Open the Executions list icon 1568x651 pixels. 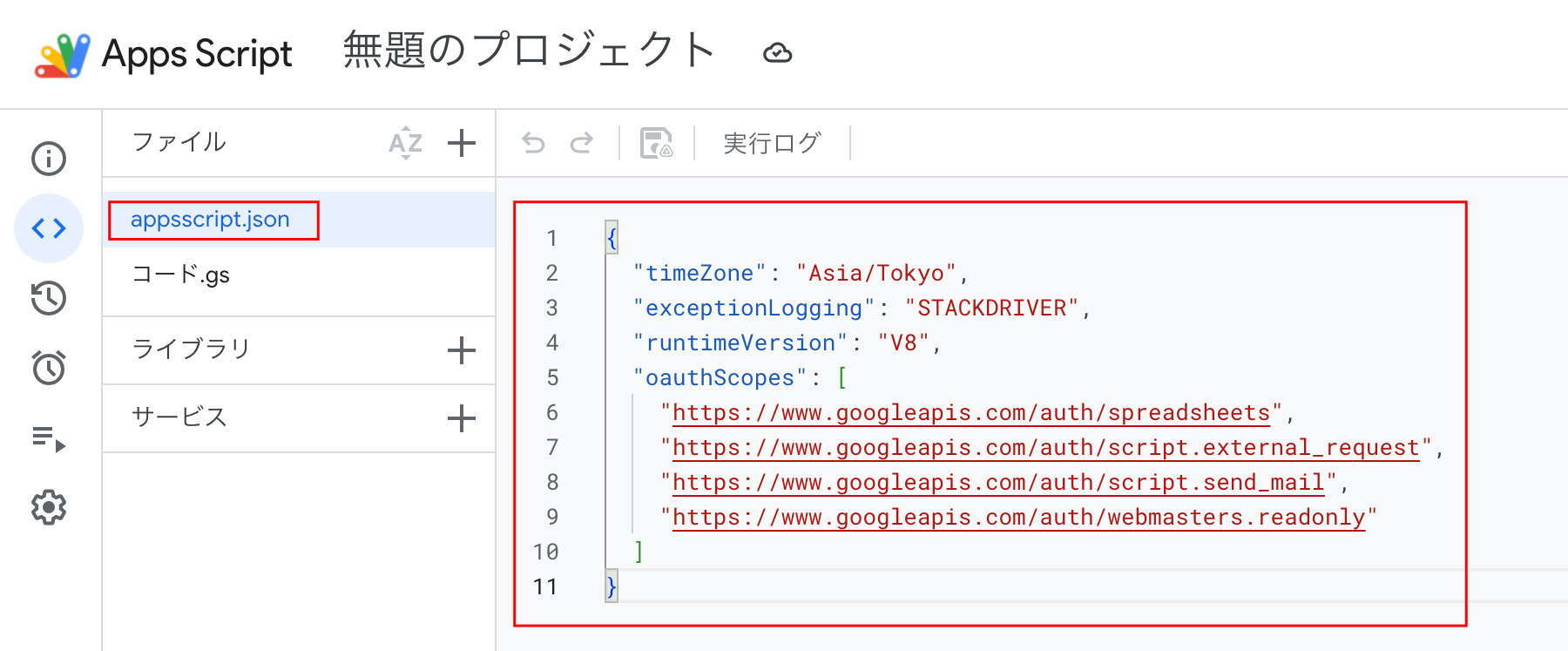[x=49, y=437]
